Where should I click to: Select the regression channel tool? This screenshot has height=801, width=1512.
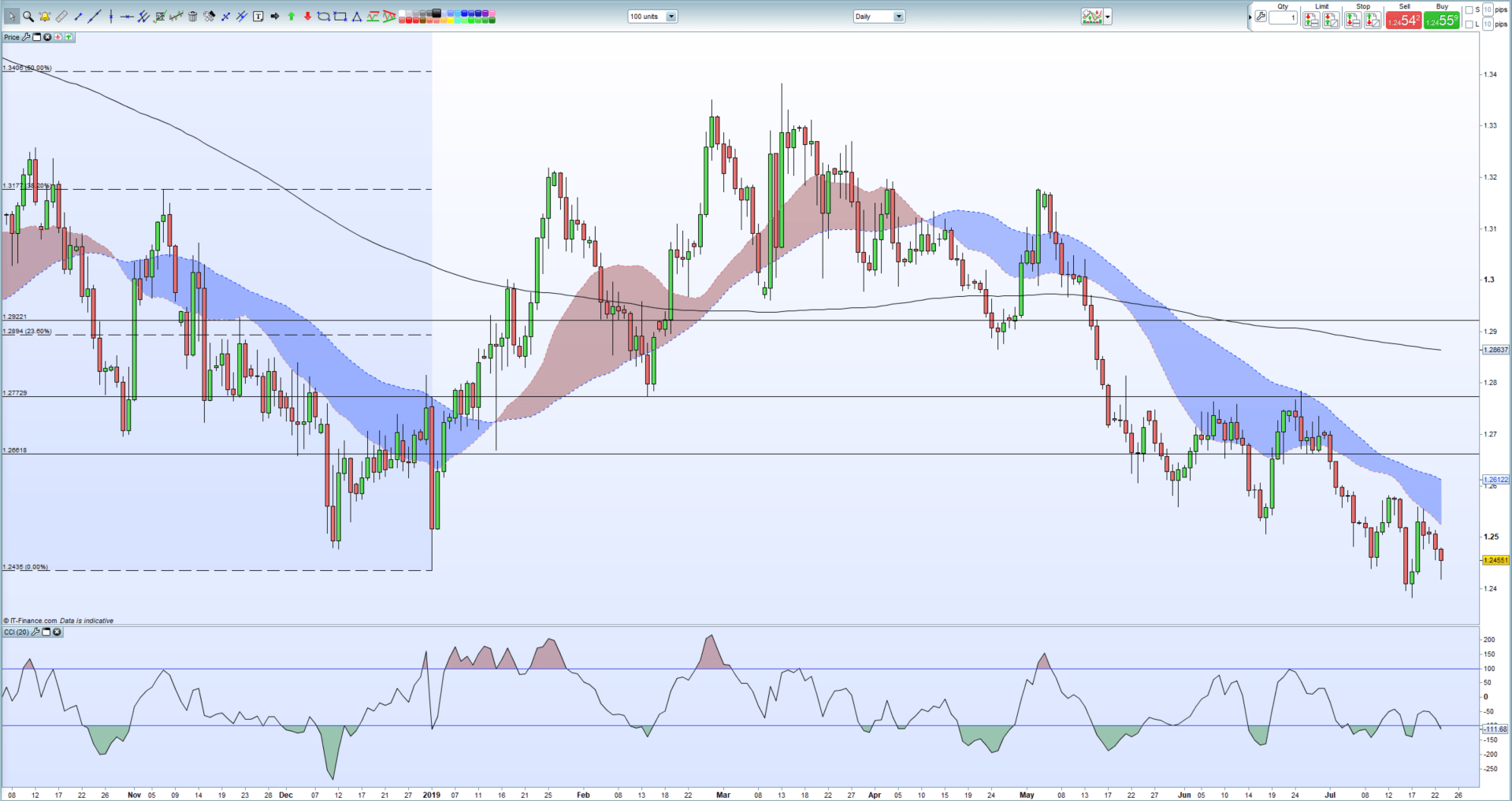(176, 17)
